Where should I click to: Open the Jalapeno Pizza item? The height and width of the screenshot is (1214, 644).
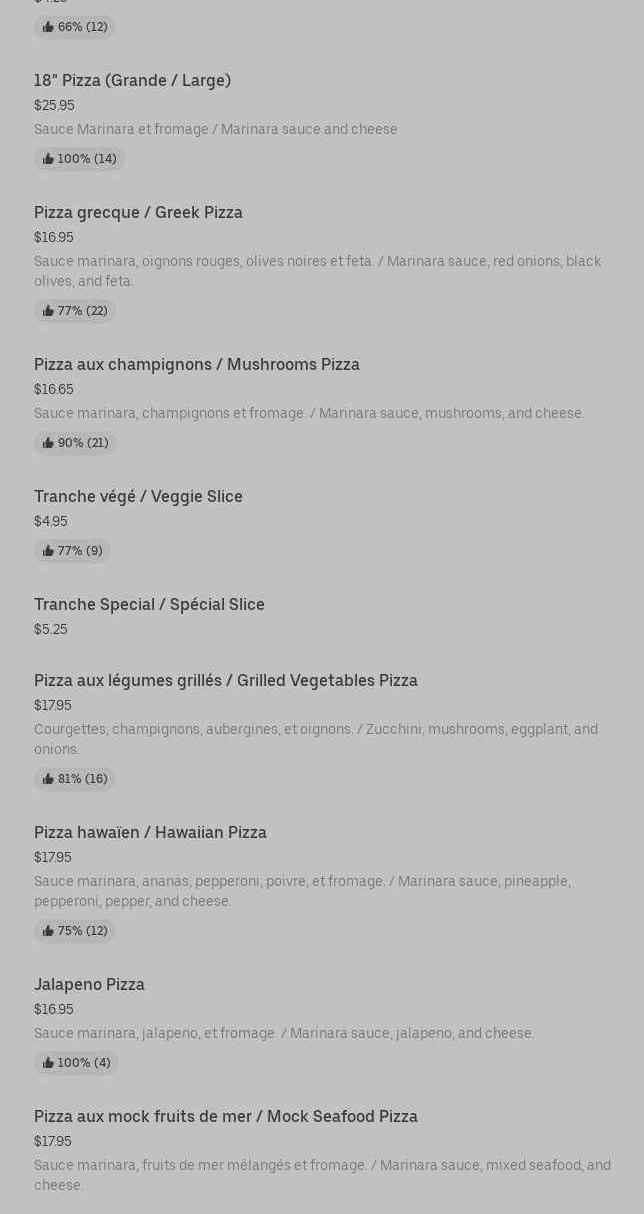coord(89,984)
